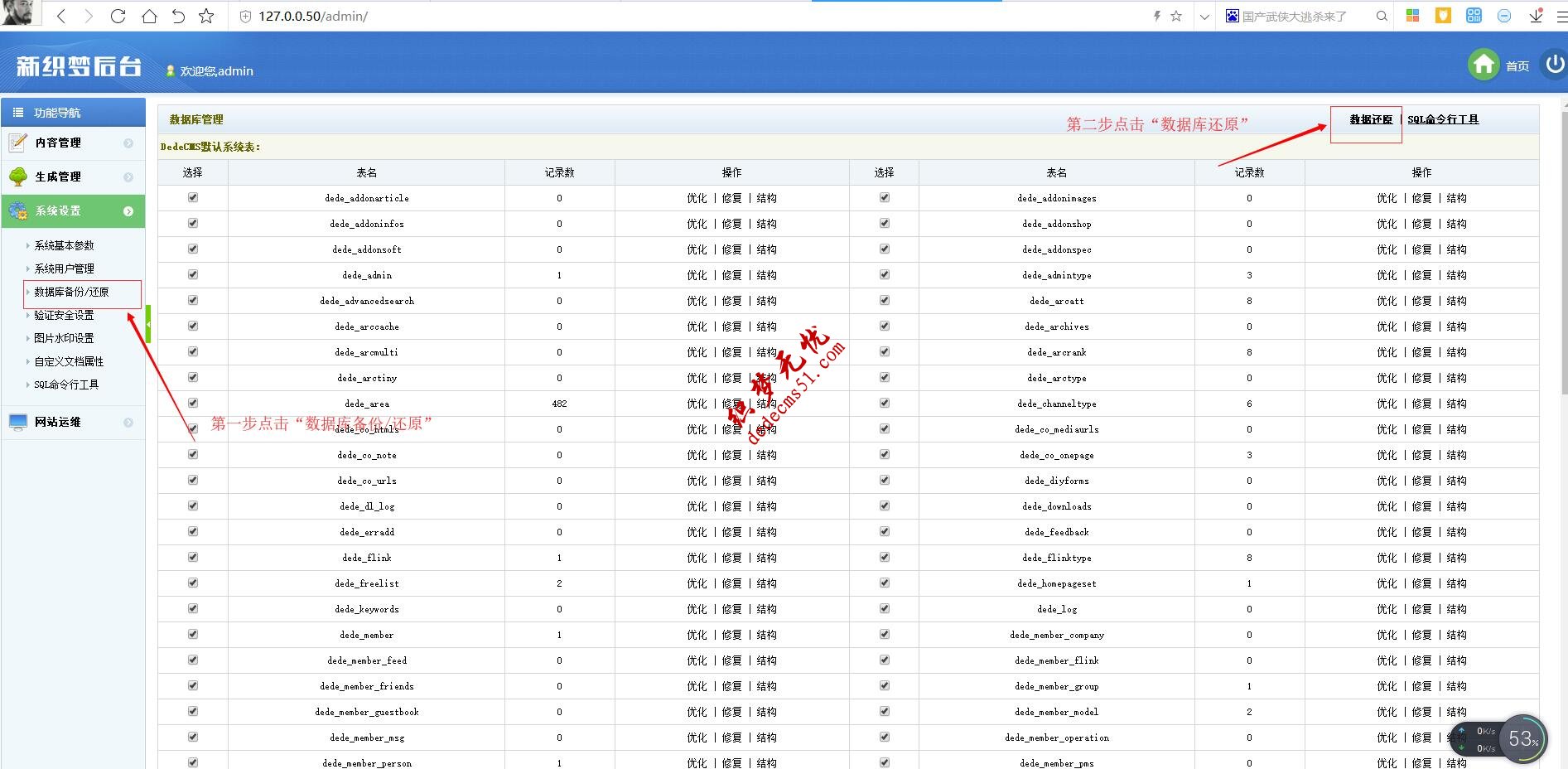Open browser downloads arrow icon

(x=1536, y=16)
